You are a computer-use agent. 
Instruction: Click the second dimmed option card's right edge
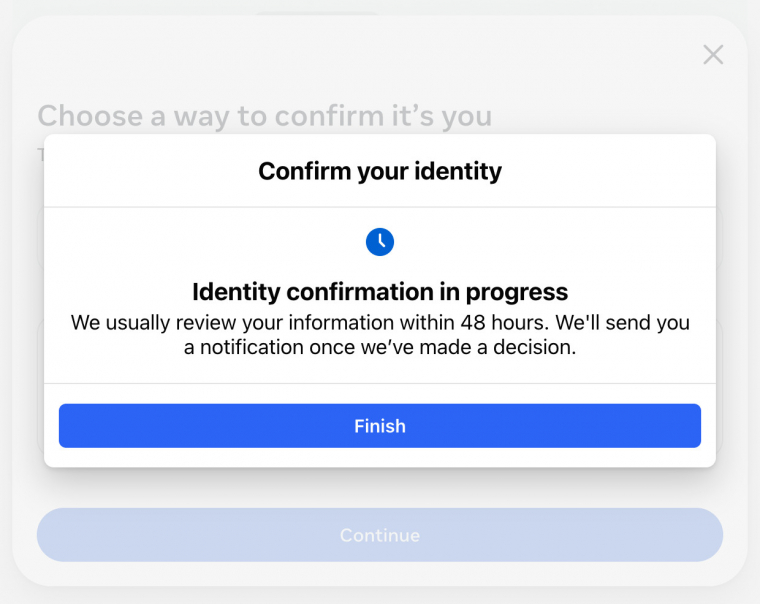(x=719, y=386)
